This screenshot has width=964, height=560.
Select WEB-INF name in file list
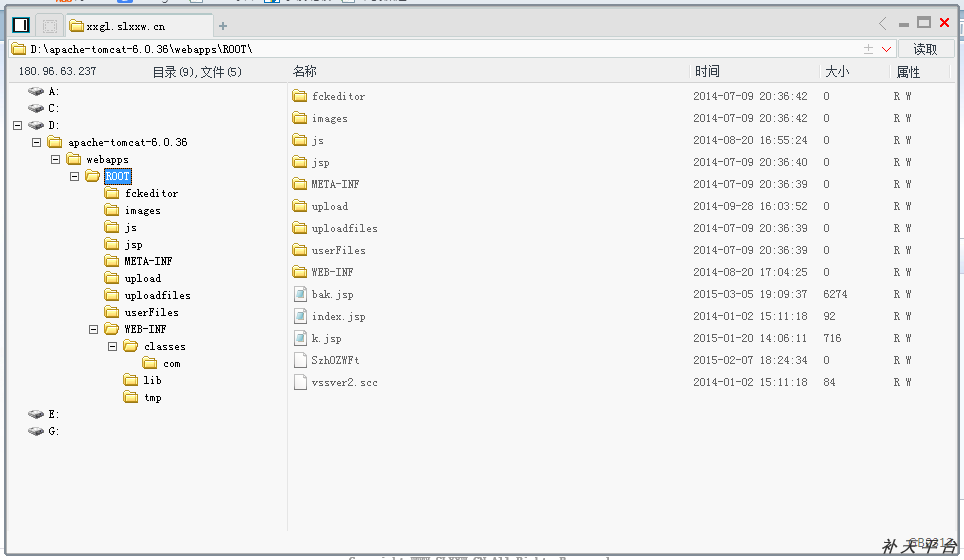pyautogui.click(x=332, y=272)
